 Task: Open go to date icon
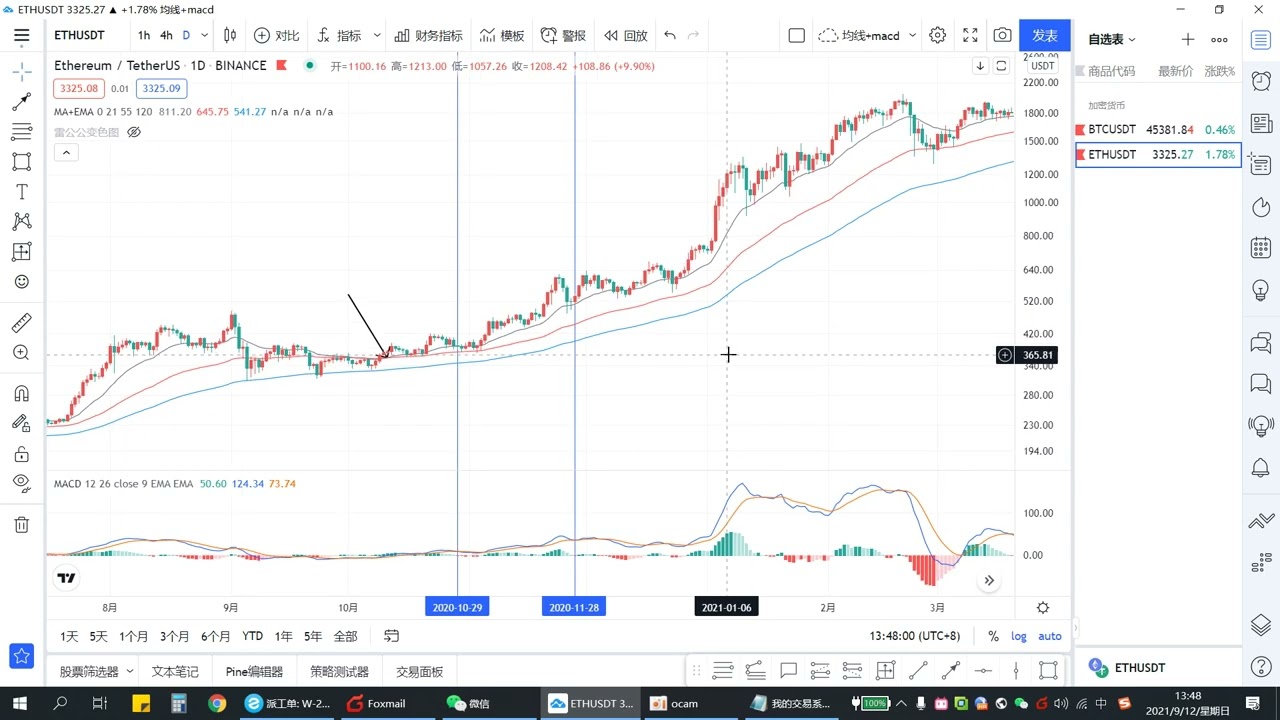click(x=392, y=636)
